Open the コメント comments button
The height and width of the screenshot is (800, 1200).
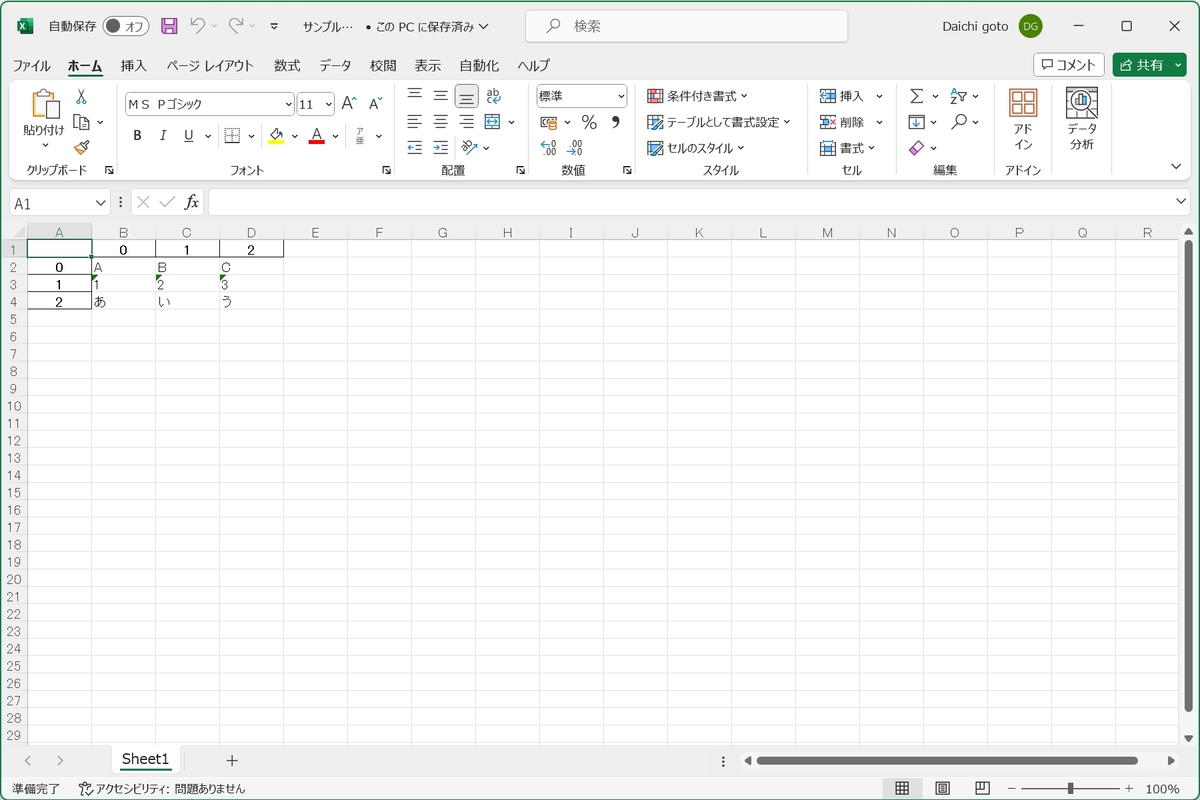click(x=1068, y=65)
